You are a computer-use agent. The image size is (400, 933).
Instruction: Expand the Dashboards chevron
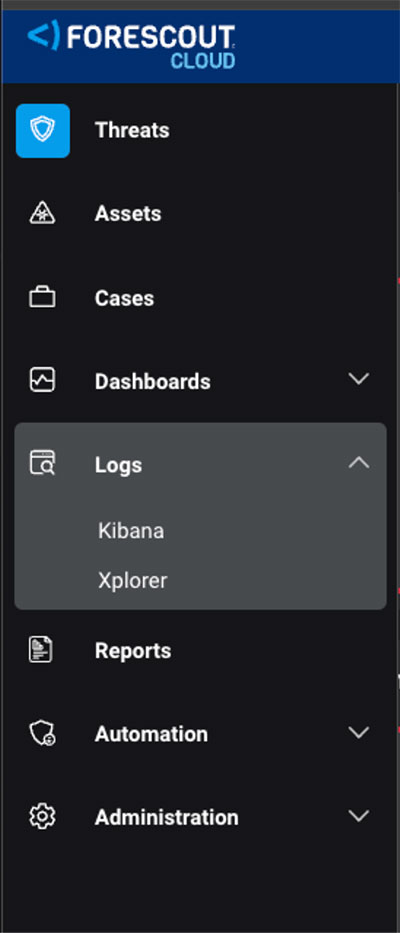359,379
